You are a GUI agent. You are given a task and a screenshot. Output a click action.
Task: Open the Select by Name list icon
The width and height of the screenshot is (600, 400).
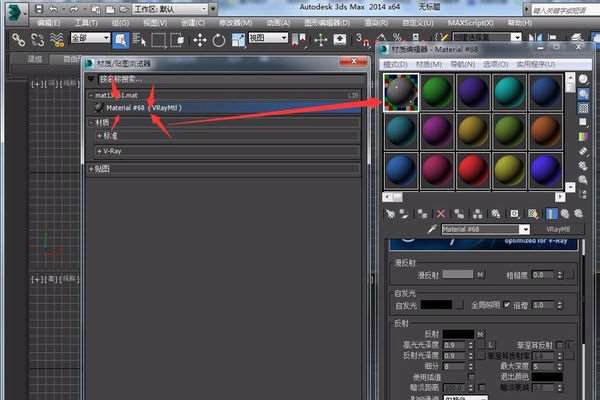(x=140, y=40)
